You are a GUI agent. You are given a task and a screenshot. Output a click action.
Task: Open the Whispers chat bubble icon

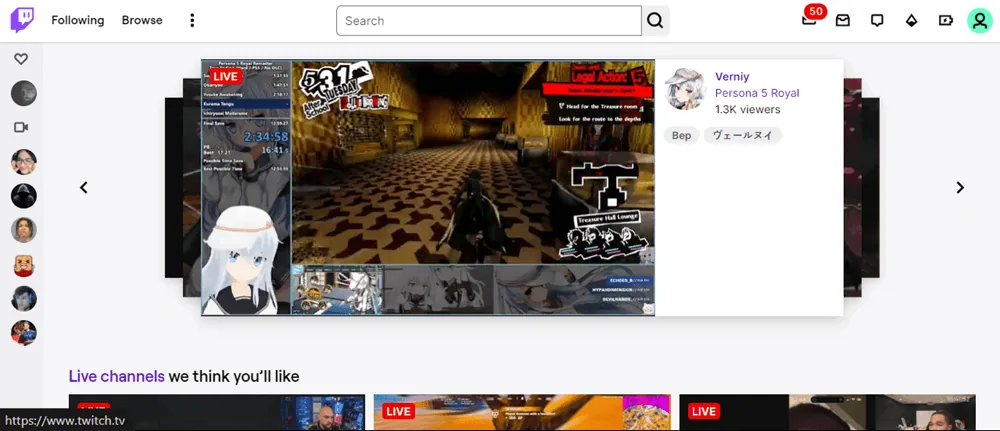(x=877, y=20)
